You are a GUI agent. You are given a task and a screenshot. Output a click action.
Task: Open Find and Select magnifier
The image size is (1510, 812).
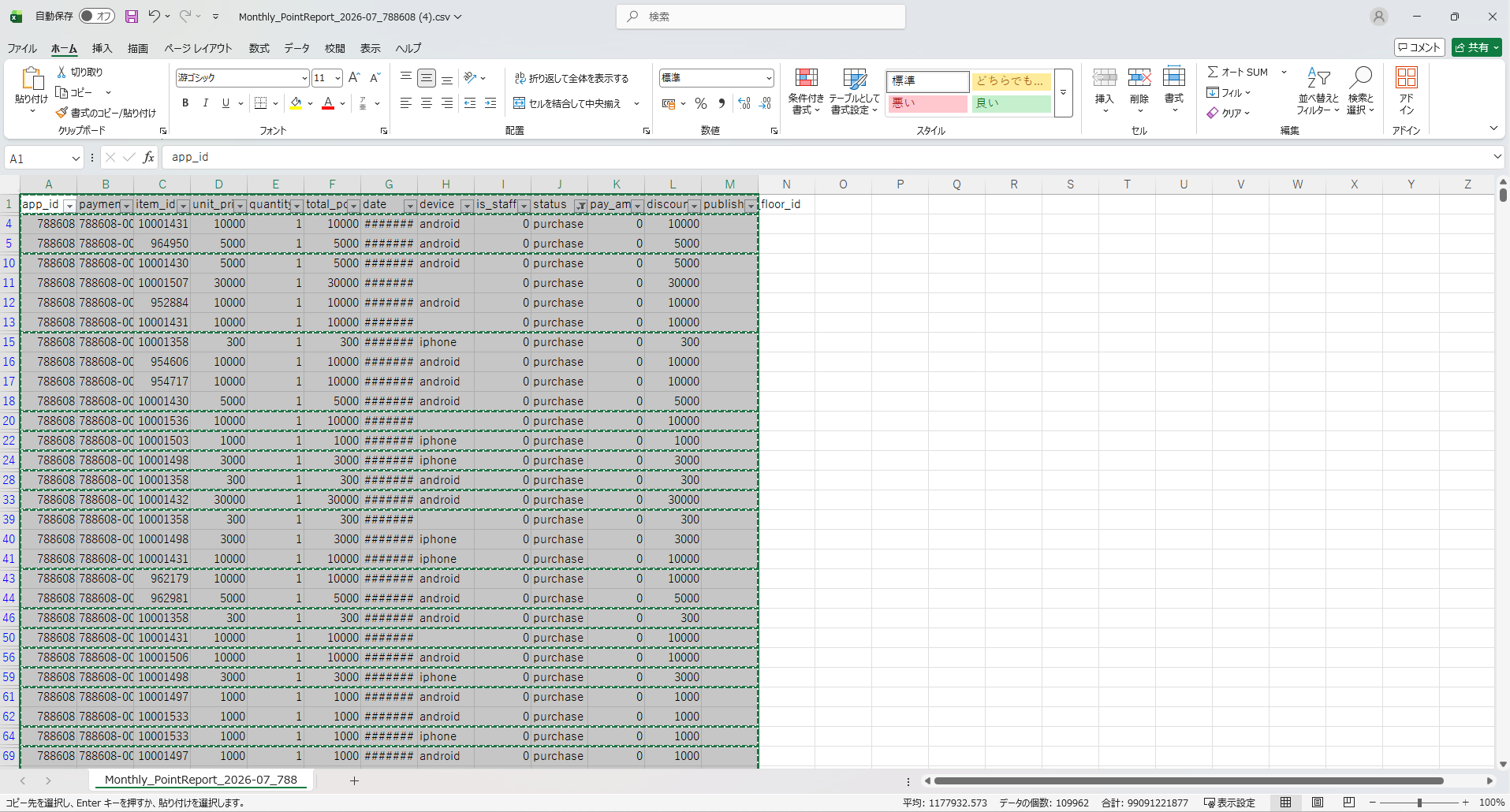[x=1361, y=91]
